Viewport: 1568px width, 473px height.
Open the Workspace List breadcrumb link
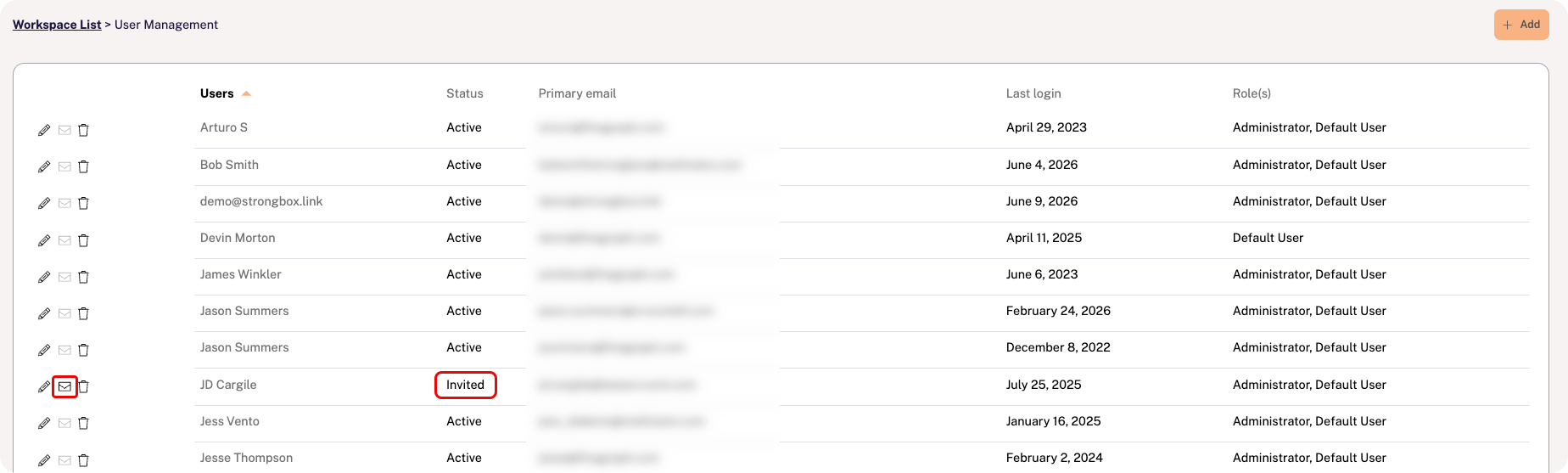pyautogui.click(x=57, y=25)
